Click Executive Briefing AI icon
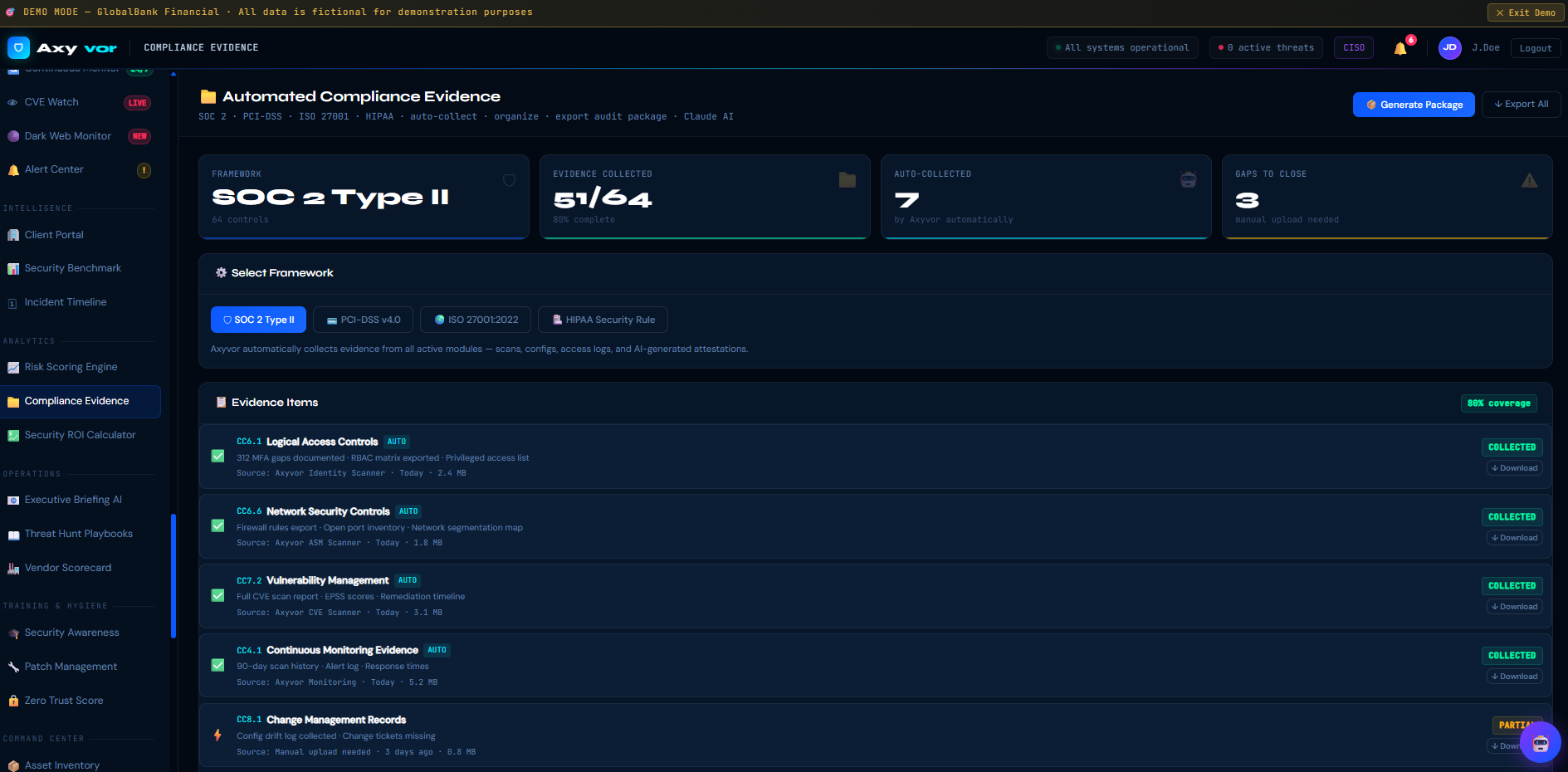1568x772 pixels. tap(13, 501)
